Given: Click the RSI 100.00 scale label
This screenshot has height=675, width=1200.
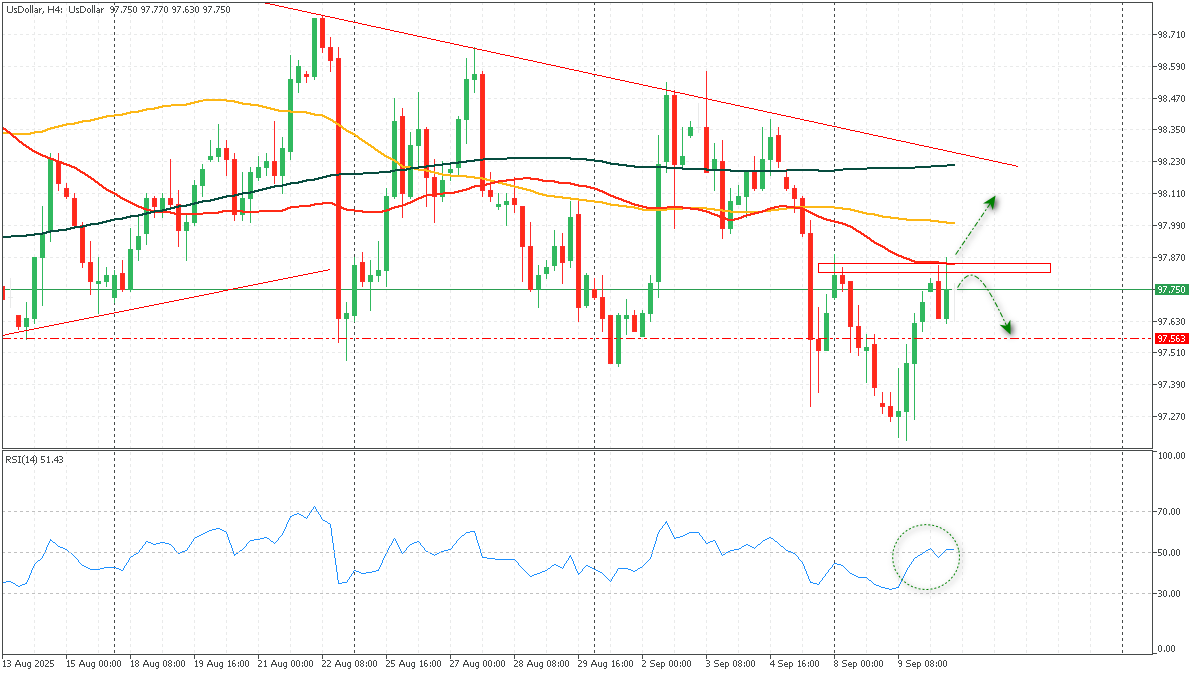Looking at the screenshot, I should click(1171, 456).
